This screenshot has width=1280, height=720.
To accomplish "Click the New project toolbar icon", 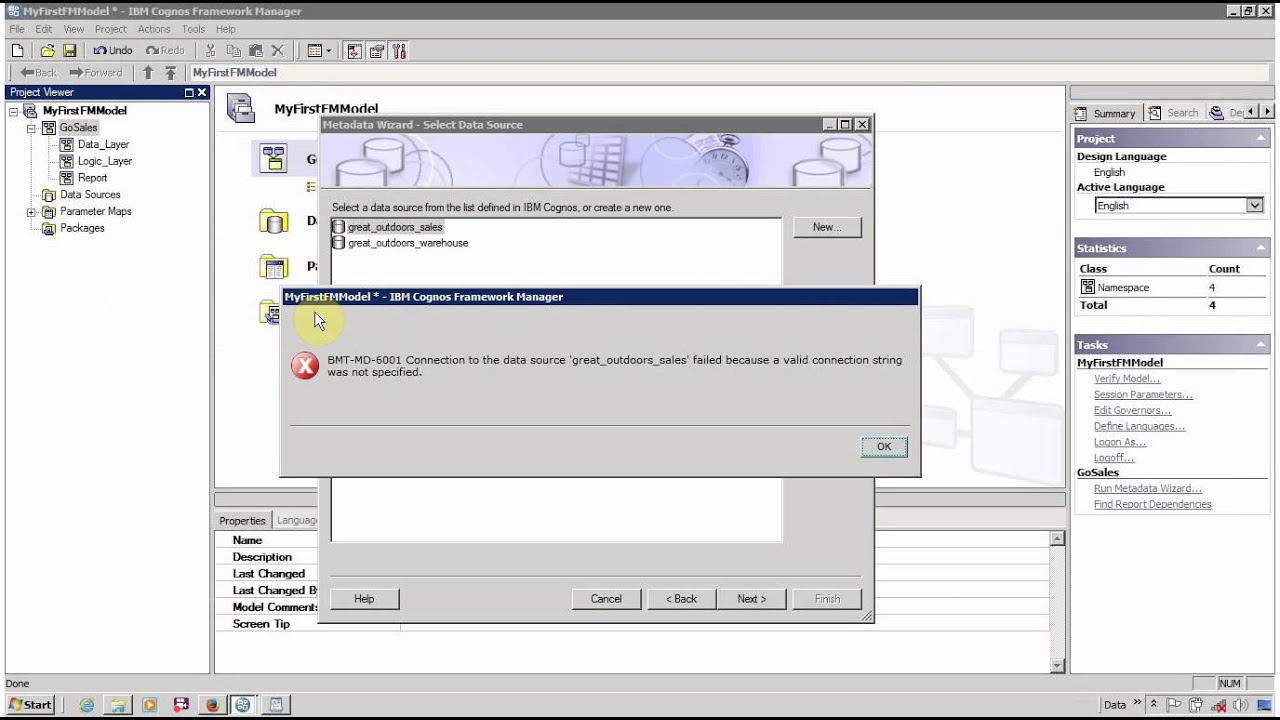I will (x=18, y=51).
